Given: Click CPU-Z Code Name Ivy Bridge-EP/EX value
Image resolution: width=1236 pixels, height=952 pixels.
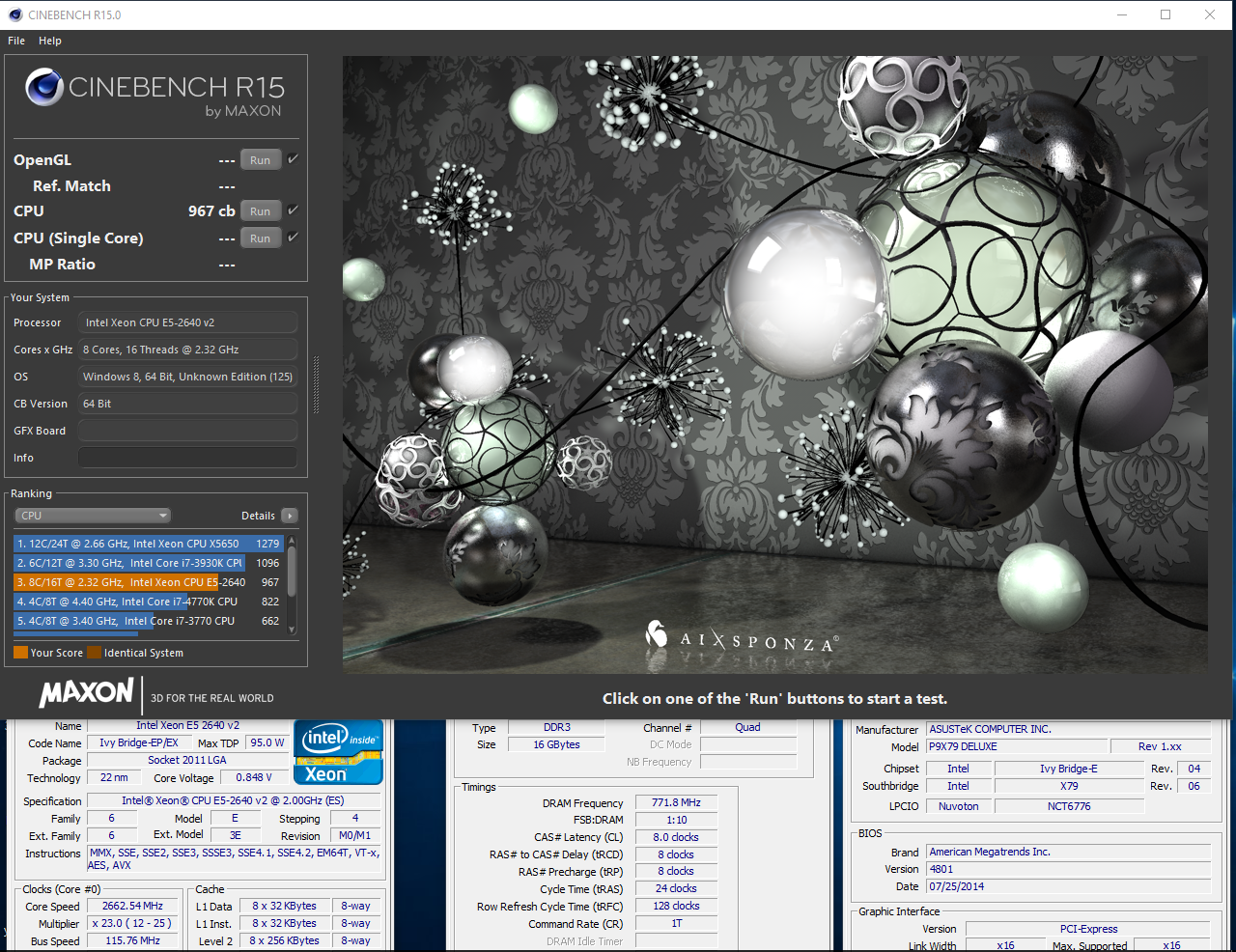Looking at the screenshot, I should point(138,742).
